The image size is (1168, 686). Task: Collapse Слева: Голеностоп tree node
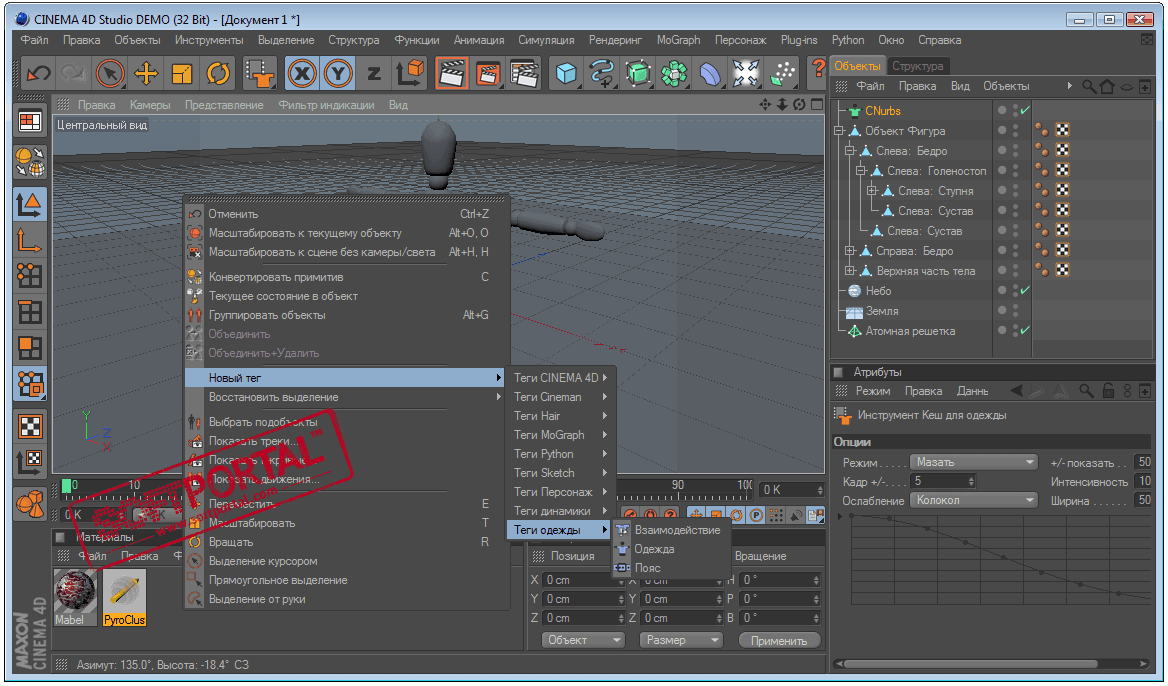[x=861, y=171]
